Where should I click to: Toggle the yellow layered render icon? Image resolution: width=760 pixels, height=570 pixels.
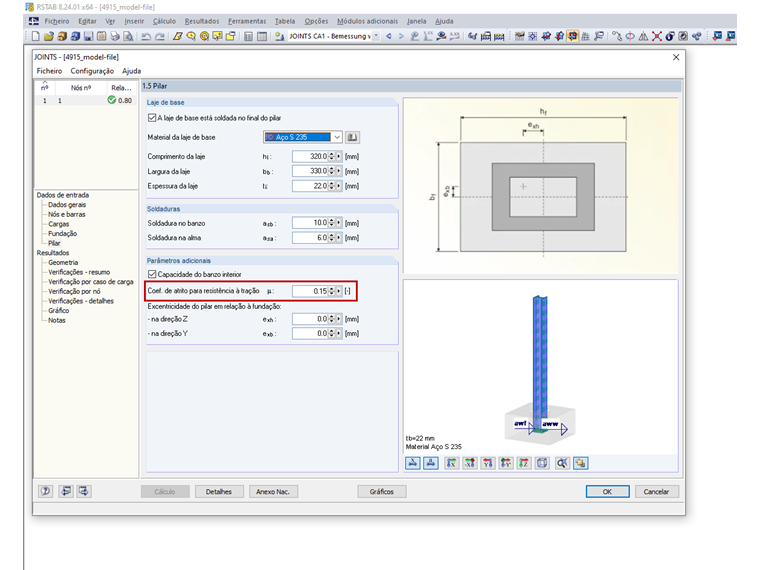(x=580, y=463)
